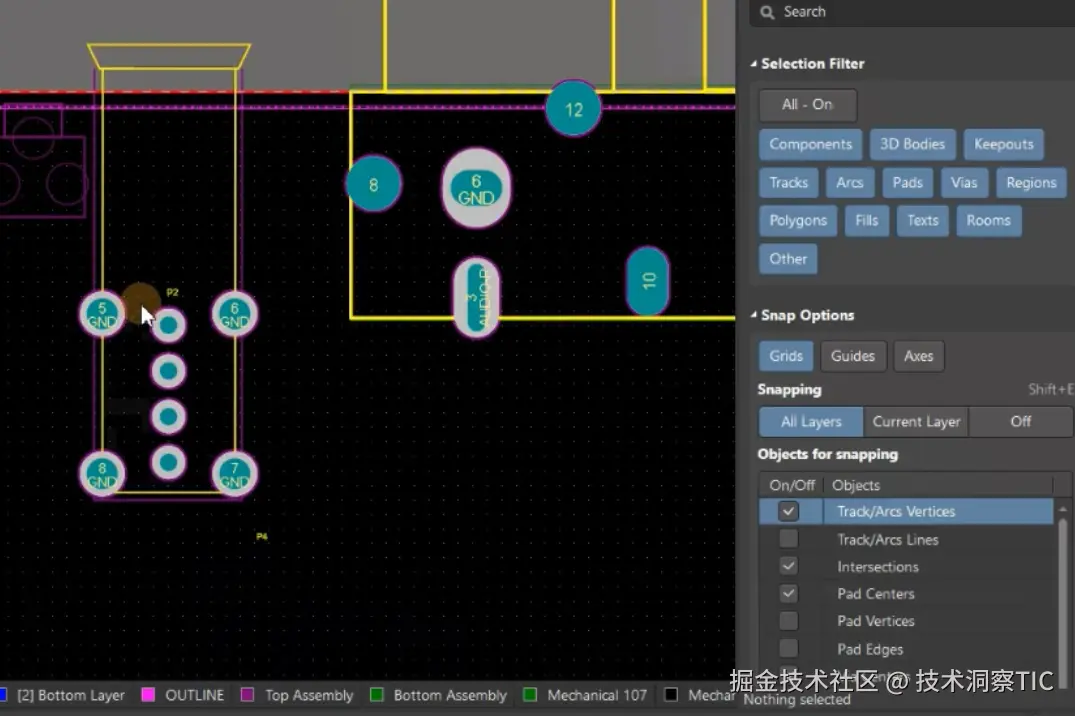Enable Guides snap option
Viewport: 1075px width, 716px height.
coord(853,357)
